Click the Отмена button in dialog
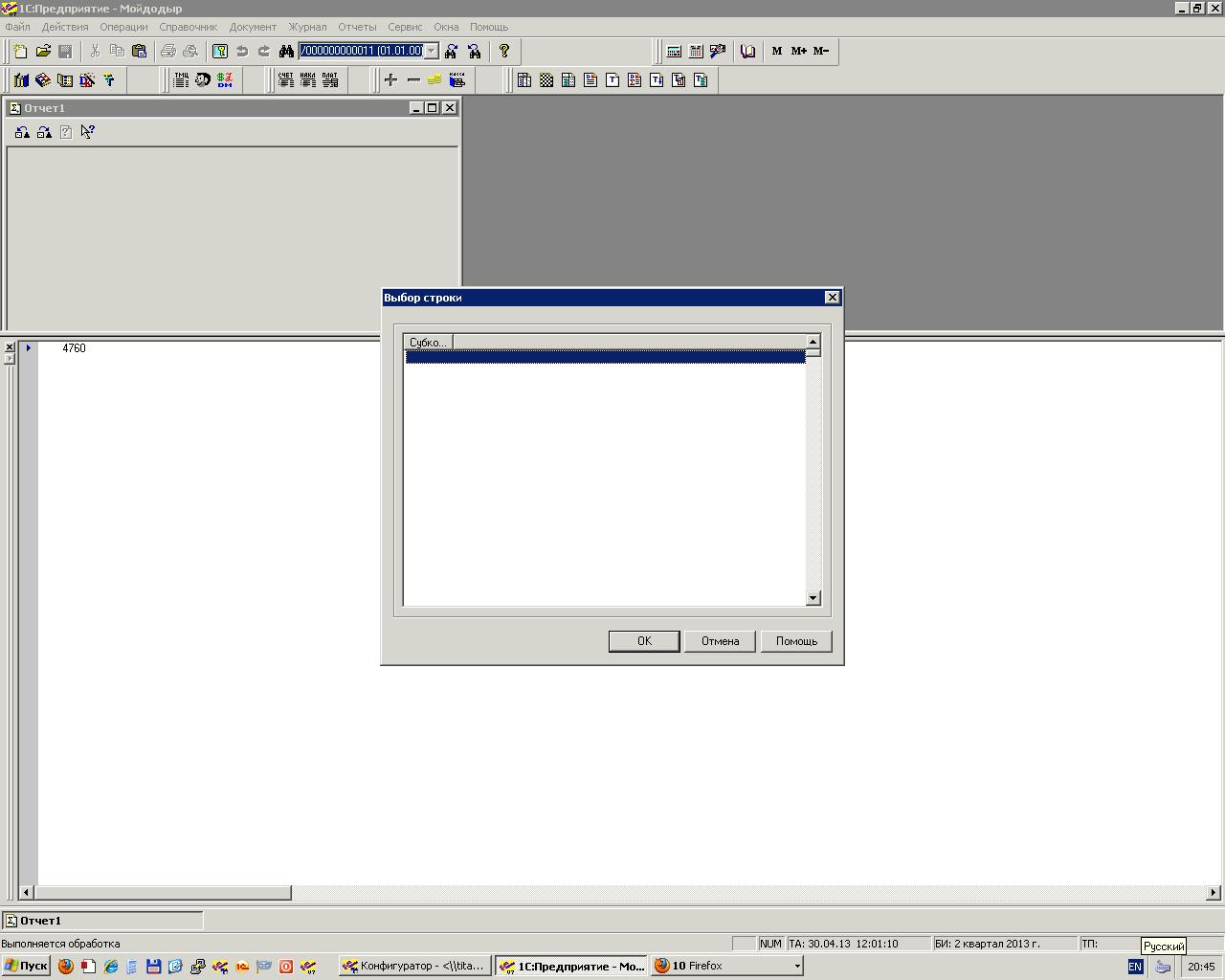The height and width of the screenshot is (980, 1225). [720, 641]
